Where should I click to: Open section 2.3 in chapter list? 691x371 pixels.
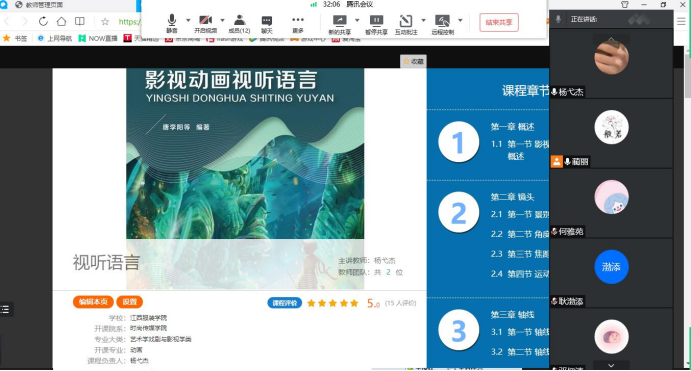click(x=520, y=254)
